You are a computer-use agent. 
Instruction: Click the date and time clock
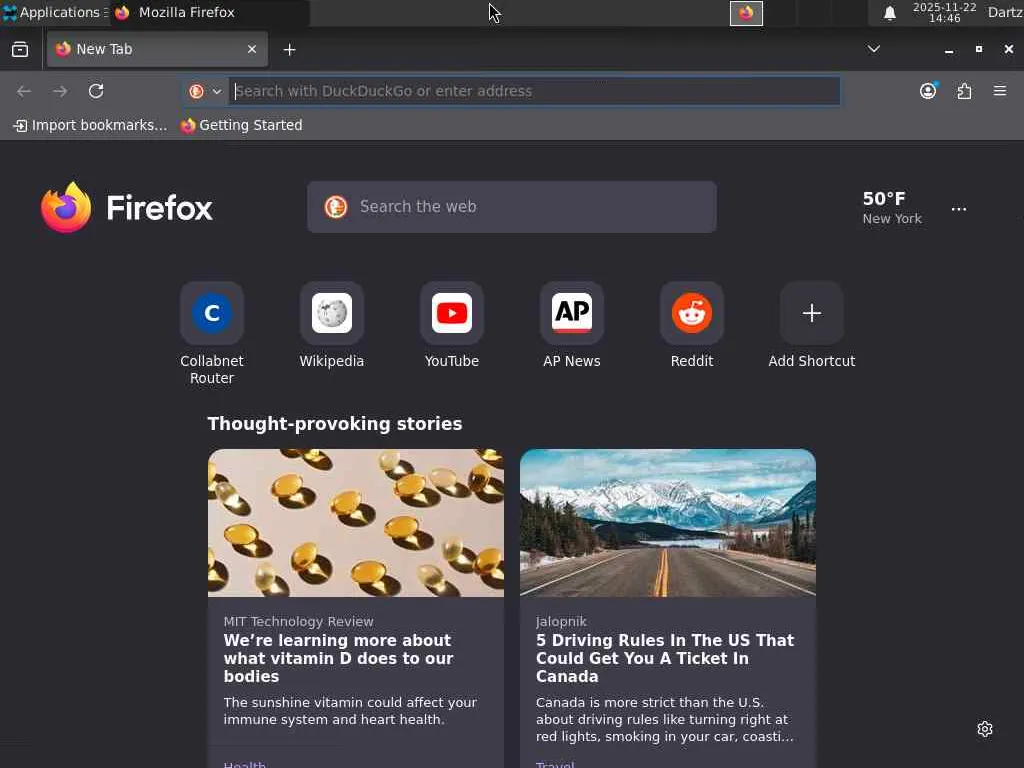pos(944,12)
